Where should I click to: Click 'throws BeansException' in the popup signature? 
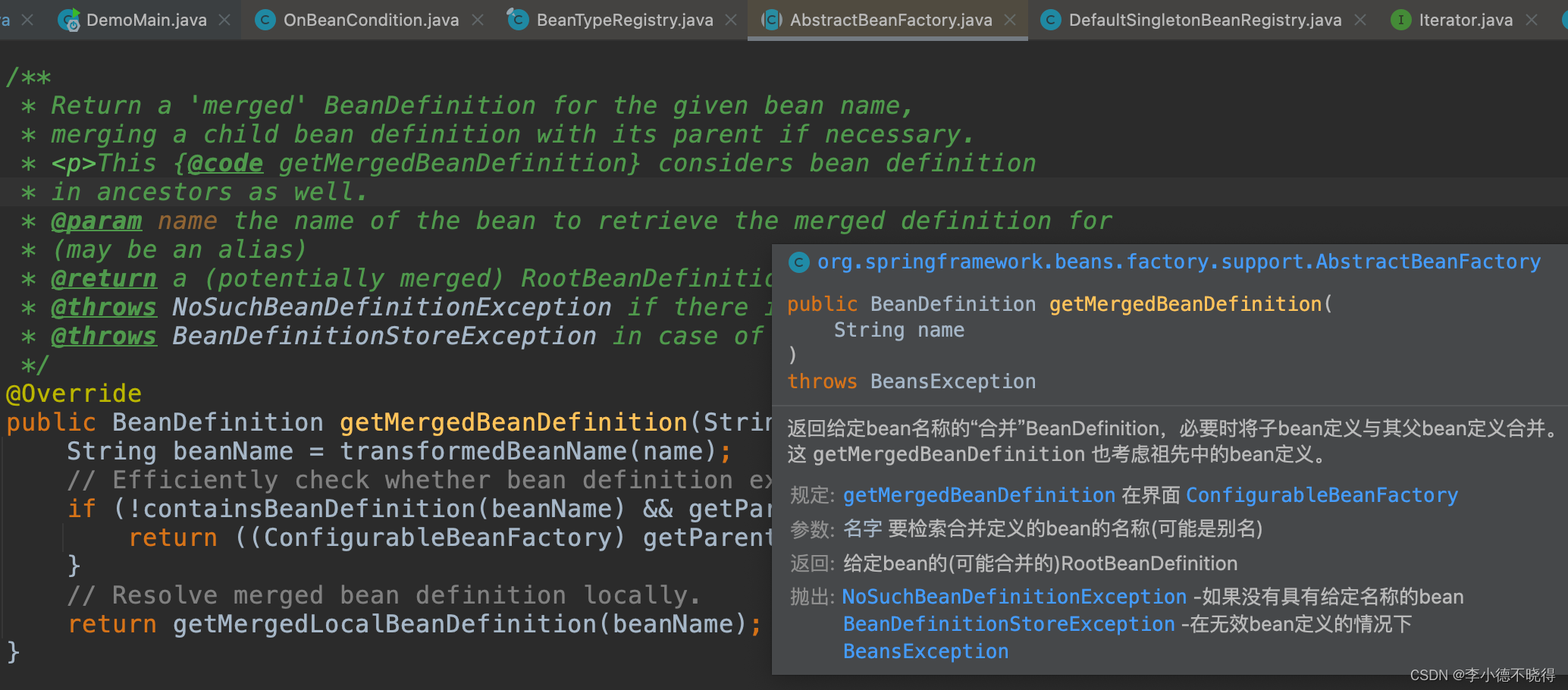coord(911,381)
